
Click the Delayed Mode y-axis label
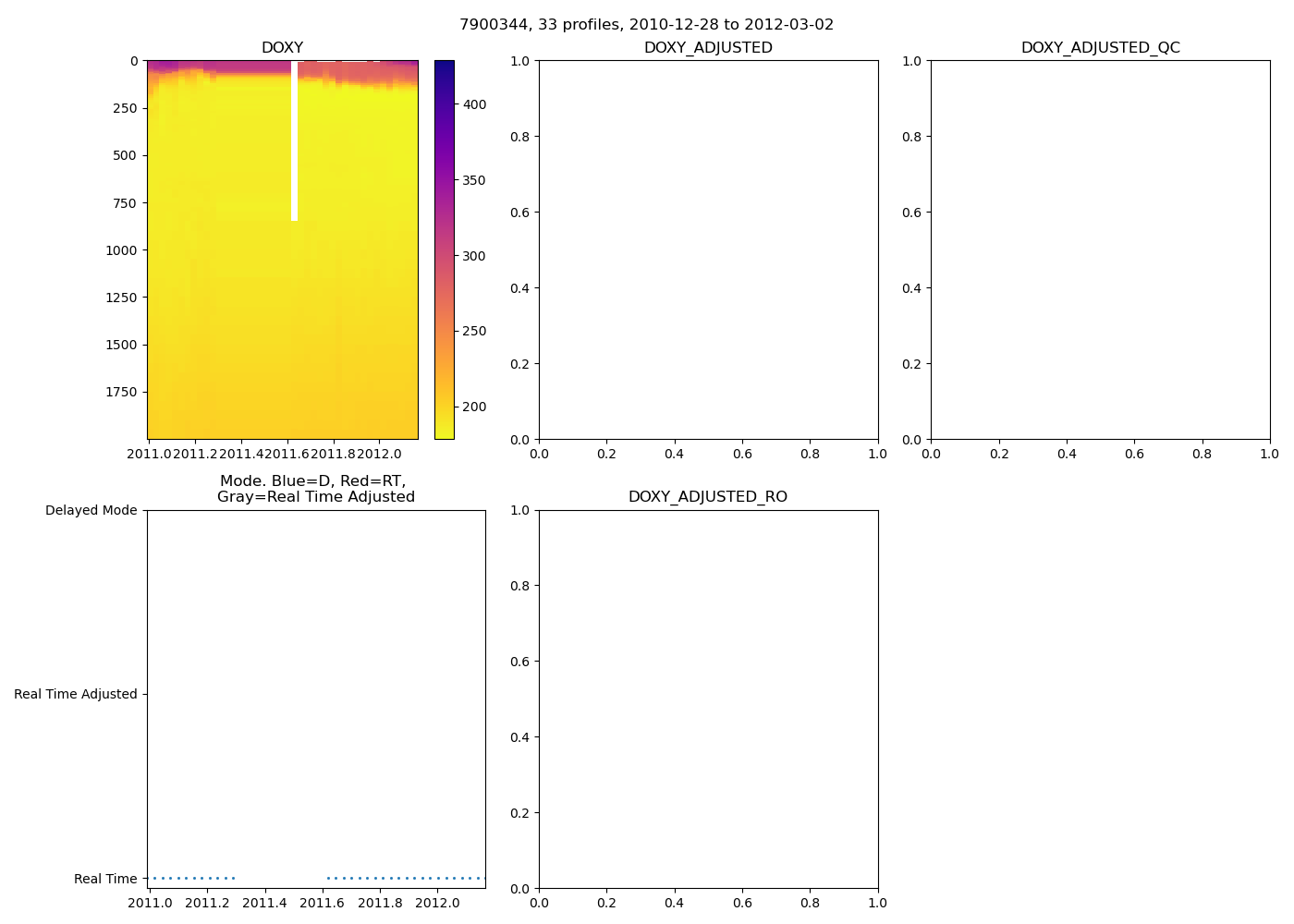[91, 511]
